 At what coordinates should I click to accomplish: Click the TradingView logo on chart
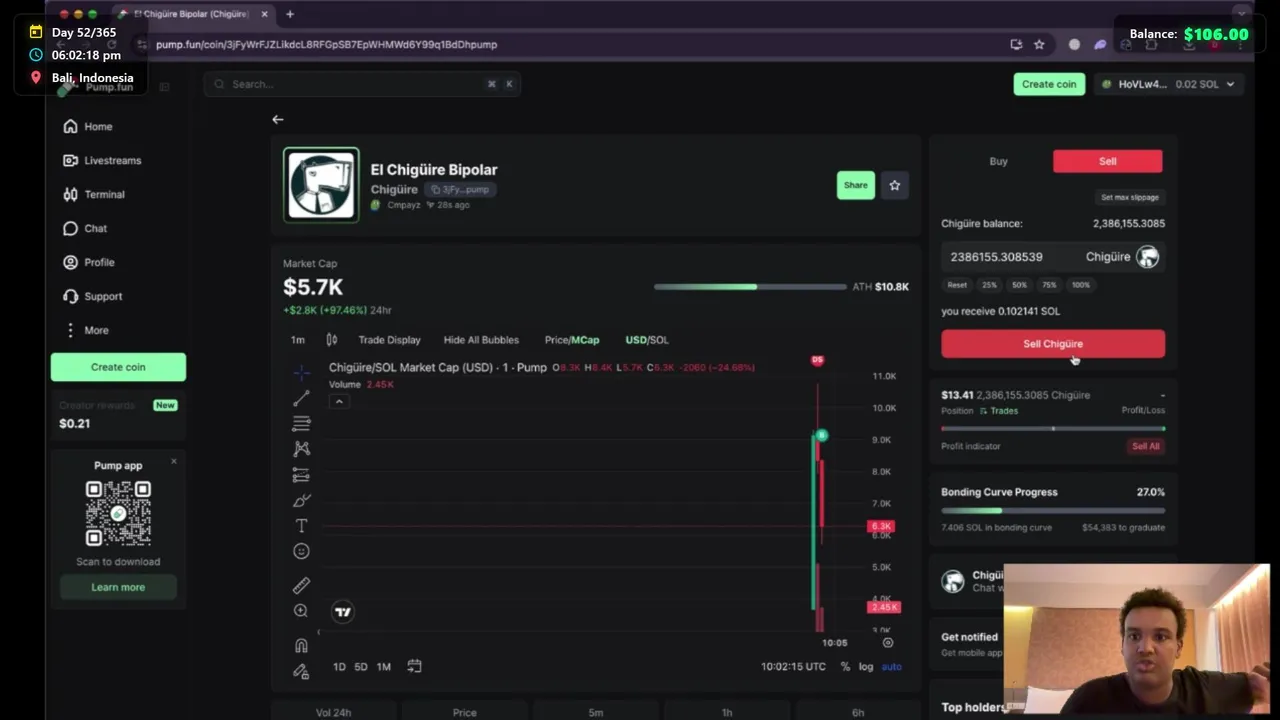343,612
